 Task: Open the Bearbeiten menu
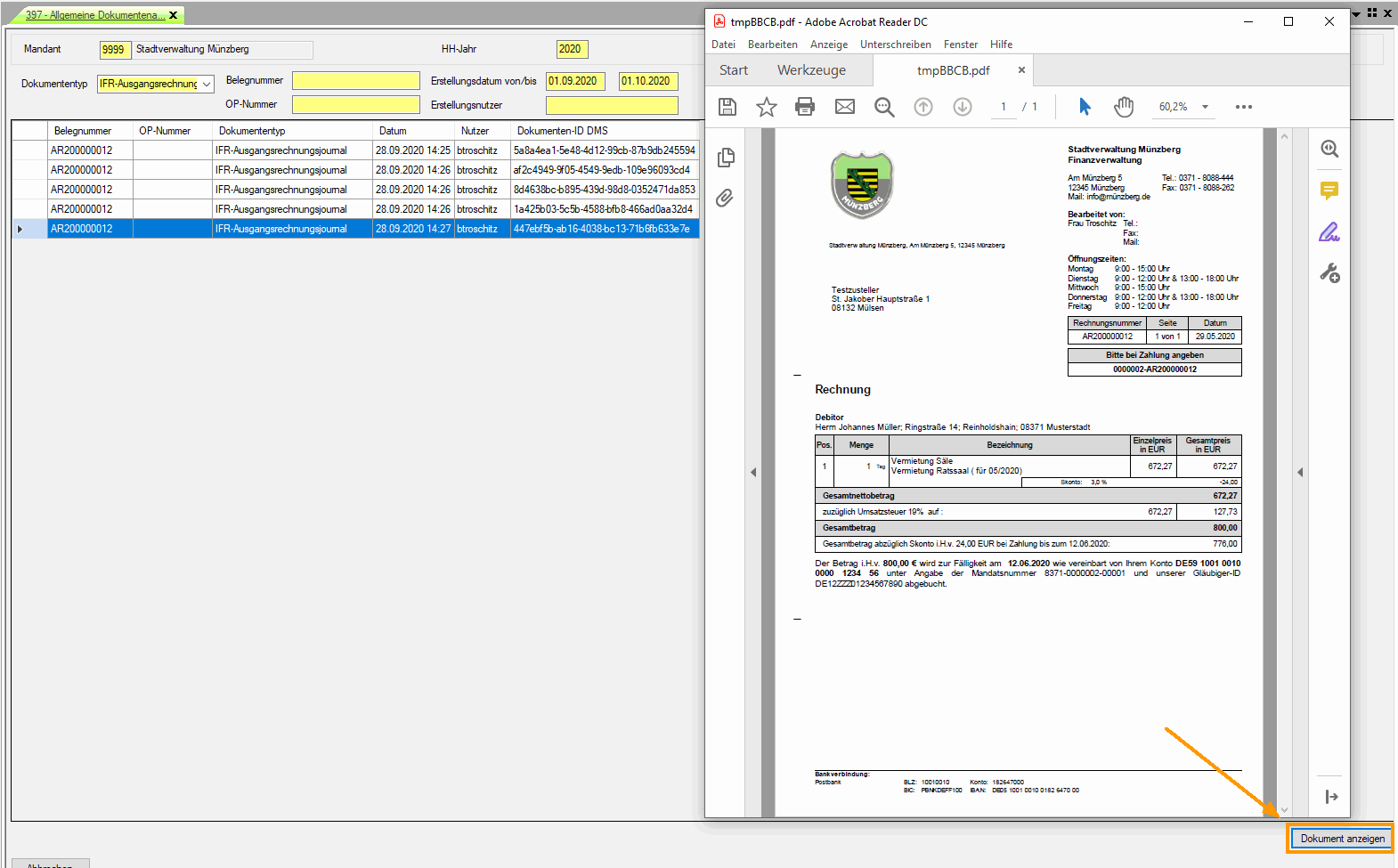coord(772,45)
